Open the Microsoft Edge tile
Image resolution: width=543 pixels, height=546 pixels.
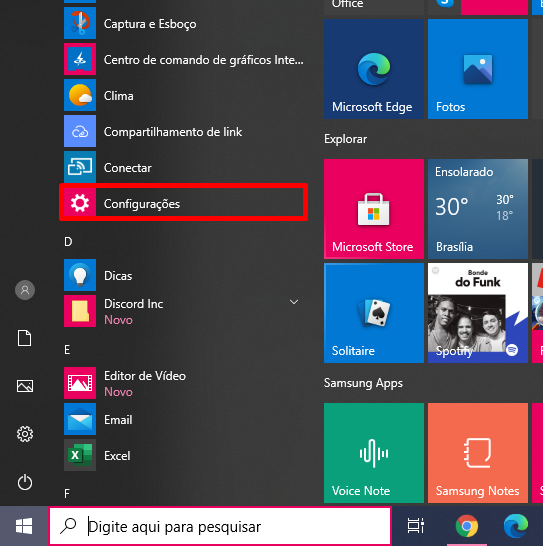[x=374, y=69]
